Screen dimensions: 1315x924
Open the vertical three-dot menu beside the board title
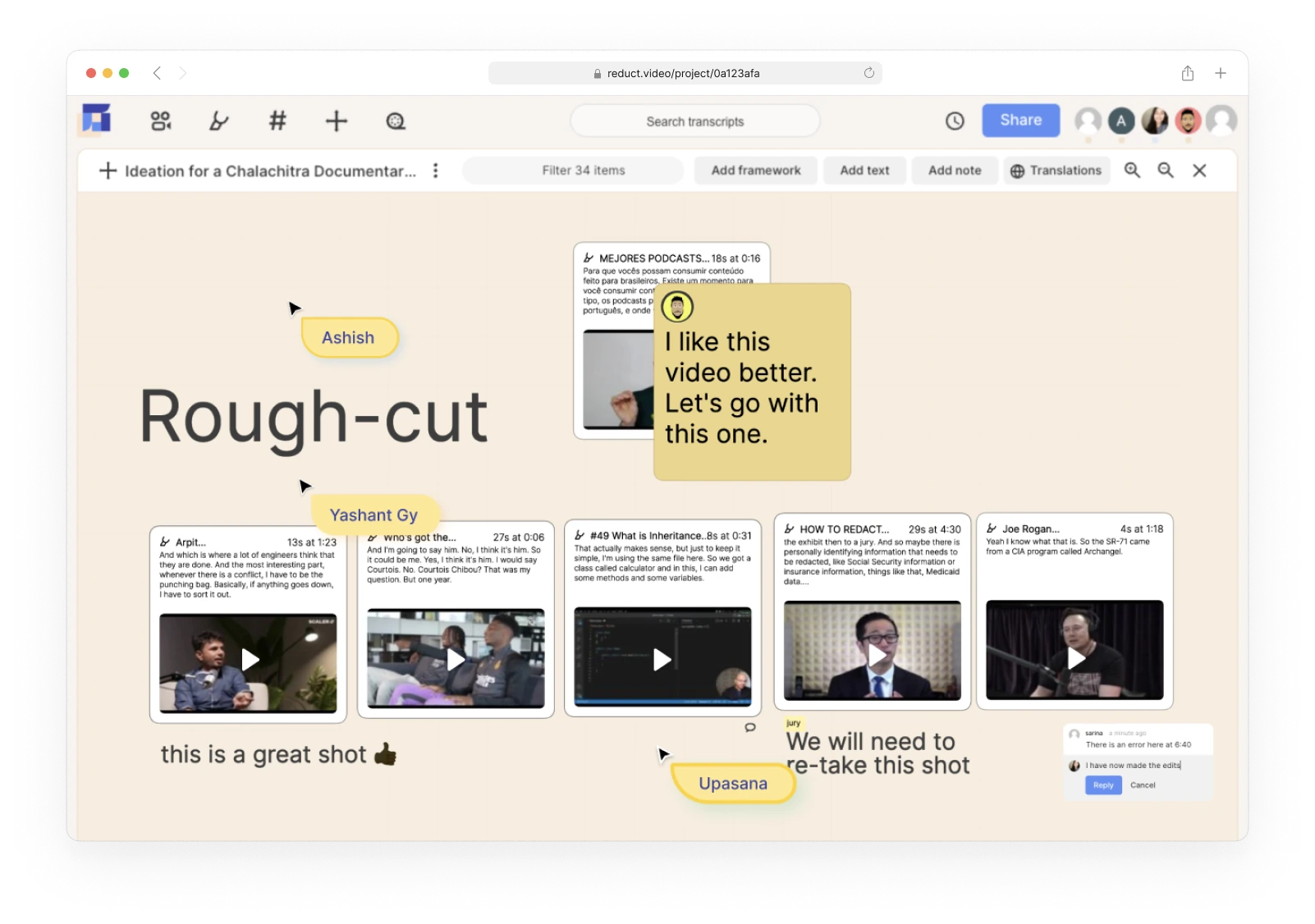point(436,171)
